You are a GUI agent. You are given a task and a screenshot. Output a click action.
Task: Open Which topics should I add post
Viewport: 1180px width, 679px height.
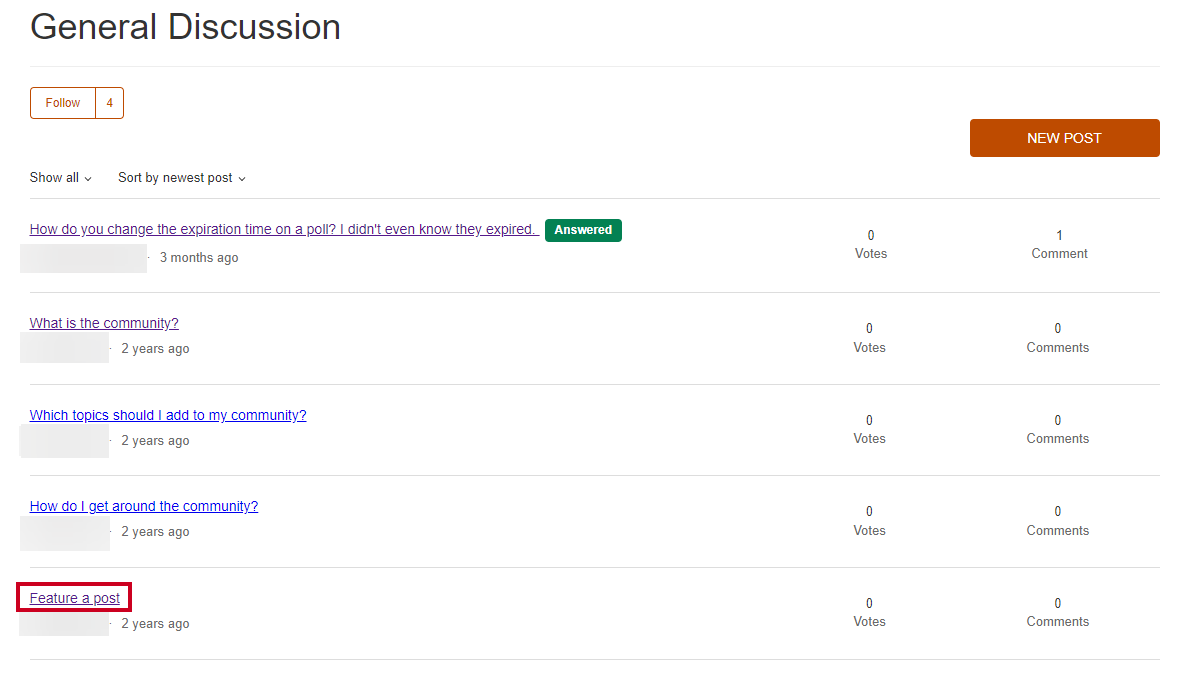[168, 415]
